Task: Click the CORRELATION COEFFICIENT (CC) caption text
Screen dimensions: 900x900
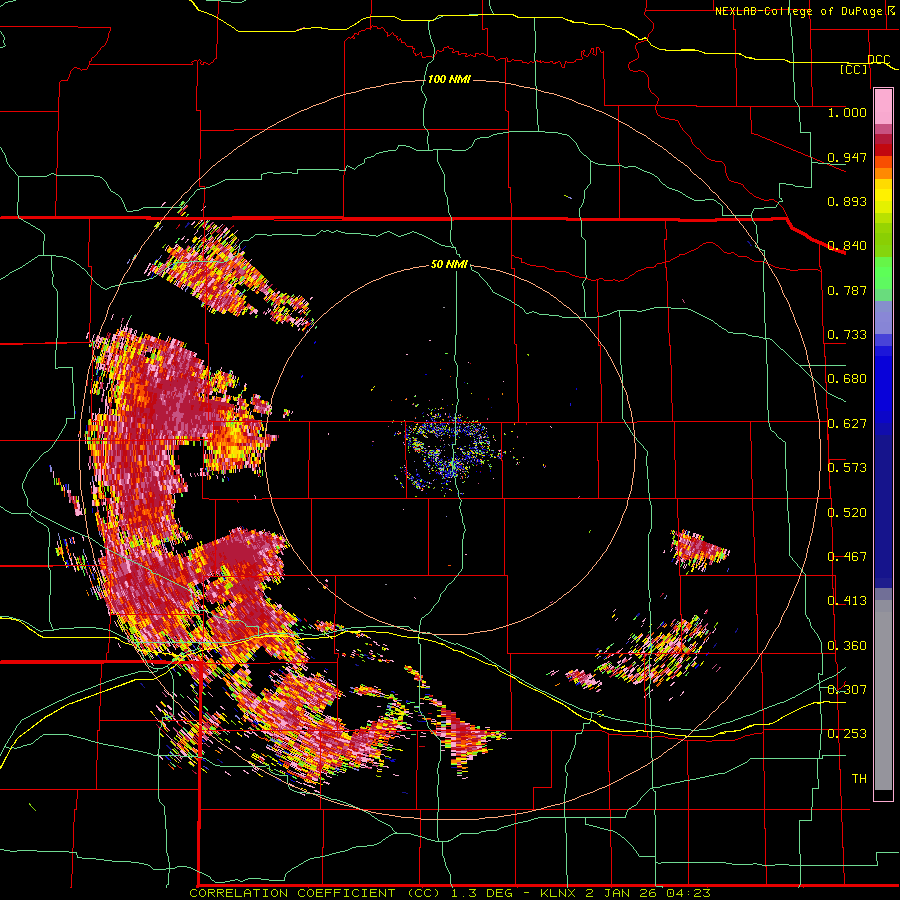Action: [x=314, y=893]
